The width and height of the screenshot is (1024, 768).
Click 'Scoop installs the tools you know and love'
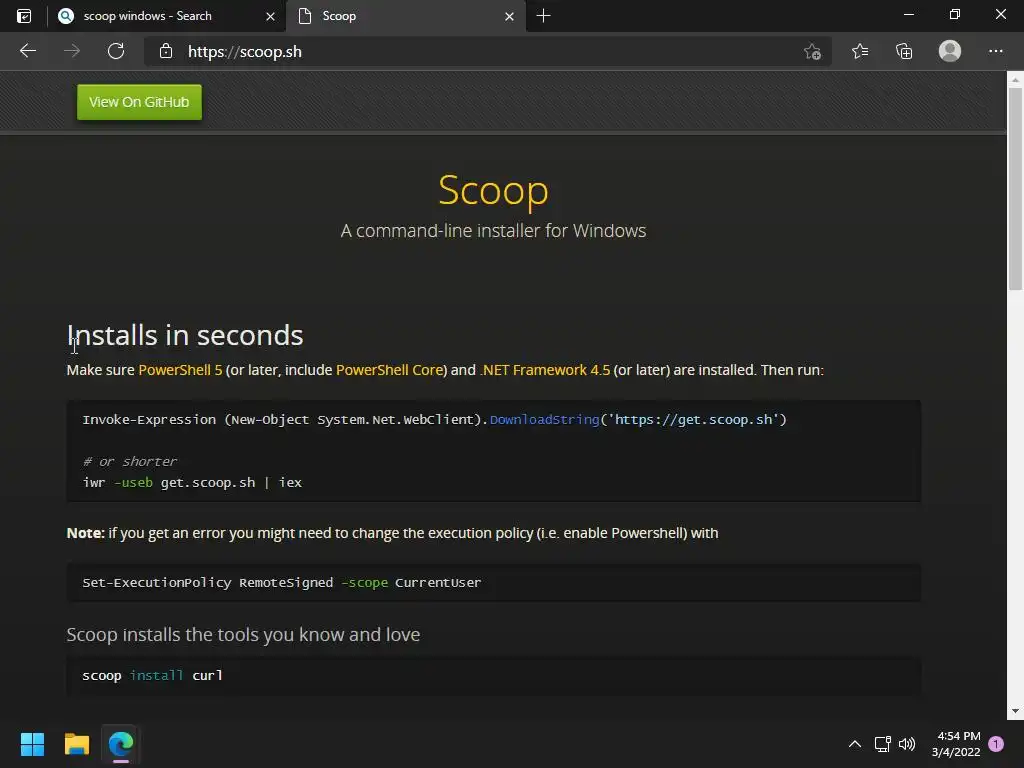[243, 634]
